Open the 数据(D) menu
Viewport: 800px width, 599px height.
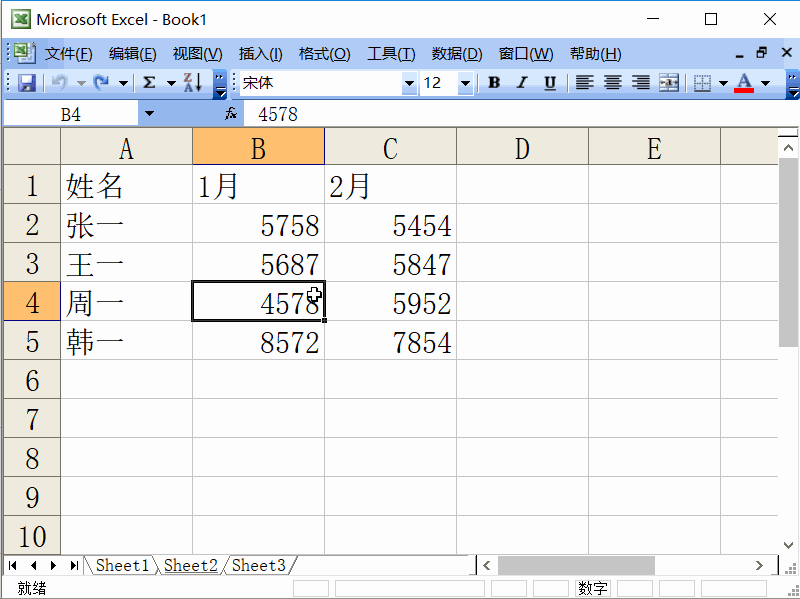457,54
